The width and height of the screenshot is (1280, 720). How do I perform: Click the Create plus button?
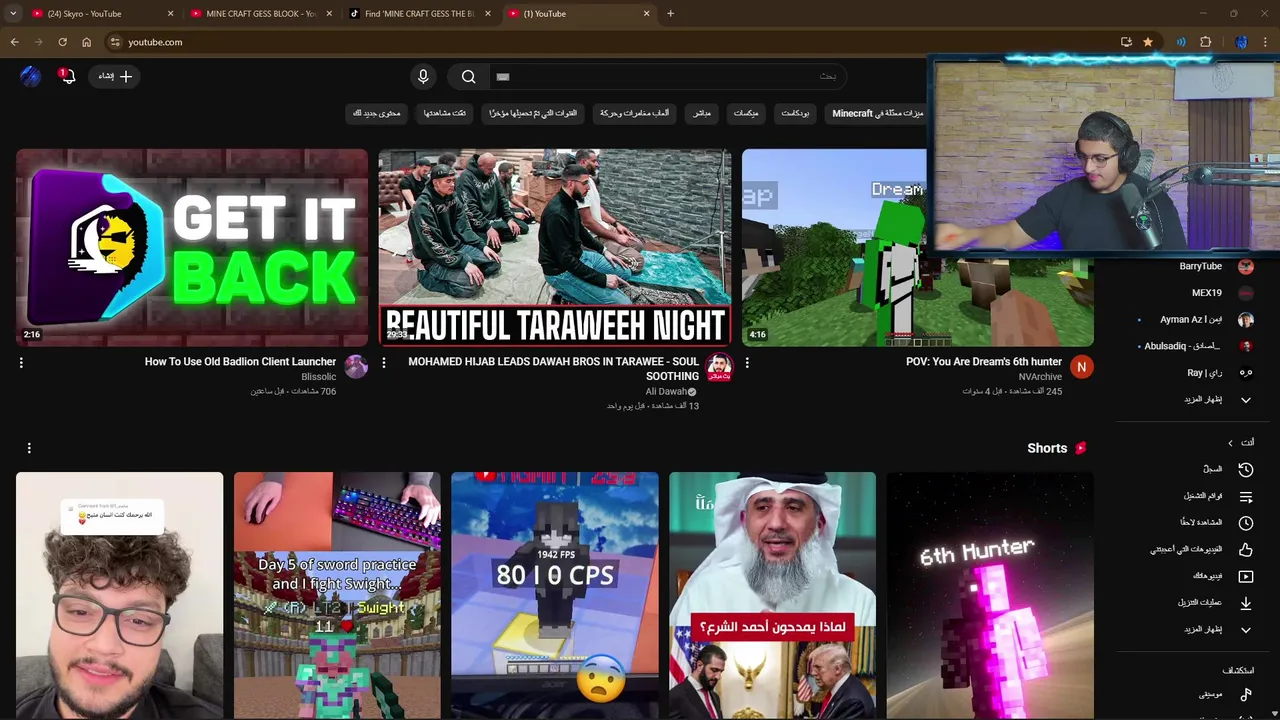tap(116, 76)
